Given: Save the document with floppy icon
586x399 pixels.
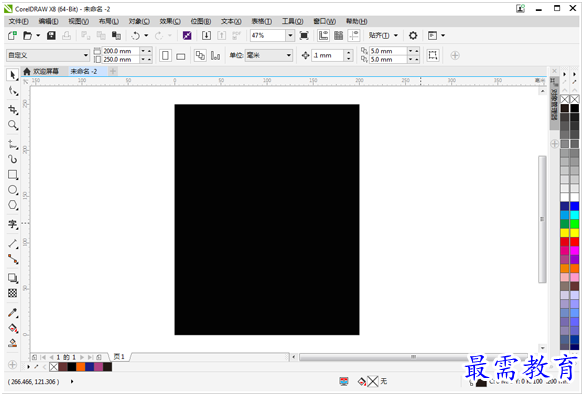Looking at the screenshot, I should [x=51, y=35].
